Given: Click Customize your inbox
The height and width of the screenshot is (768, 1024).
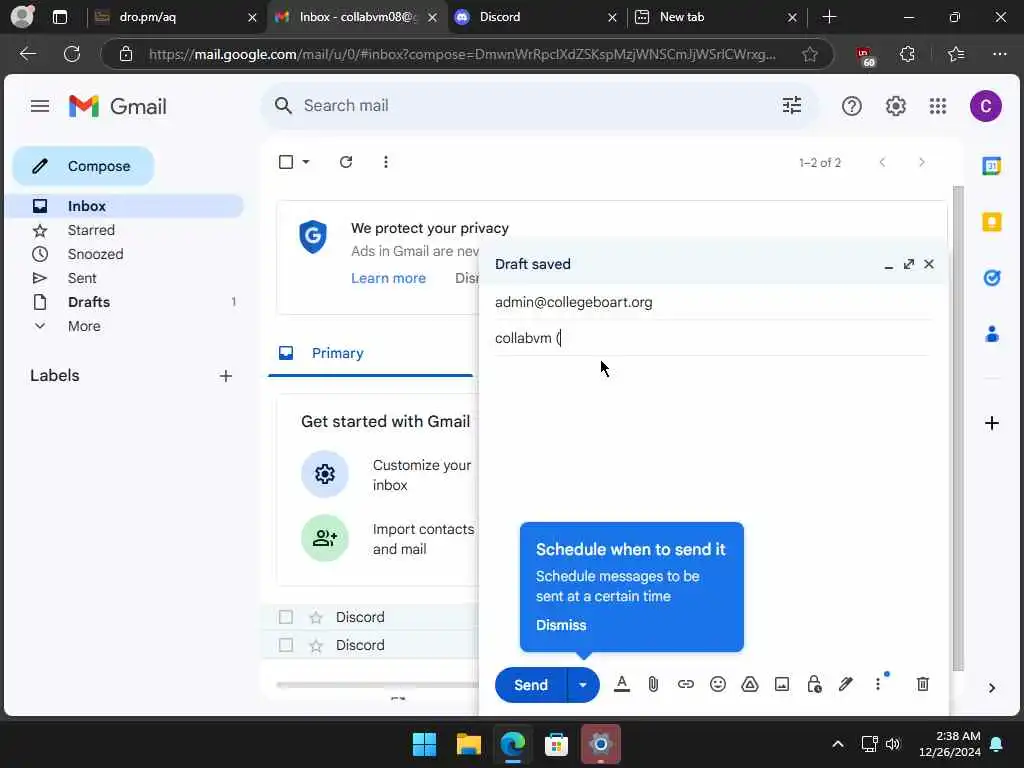Looking at the screenshot, I should [387, 475].
